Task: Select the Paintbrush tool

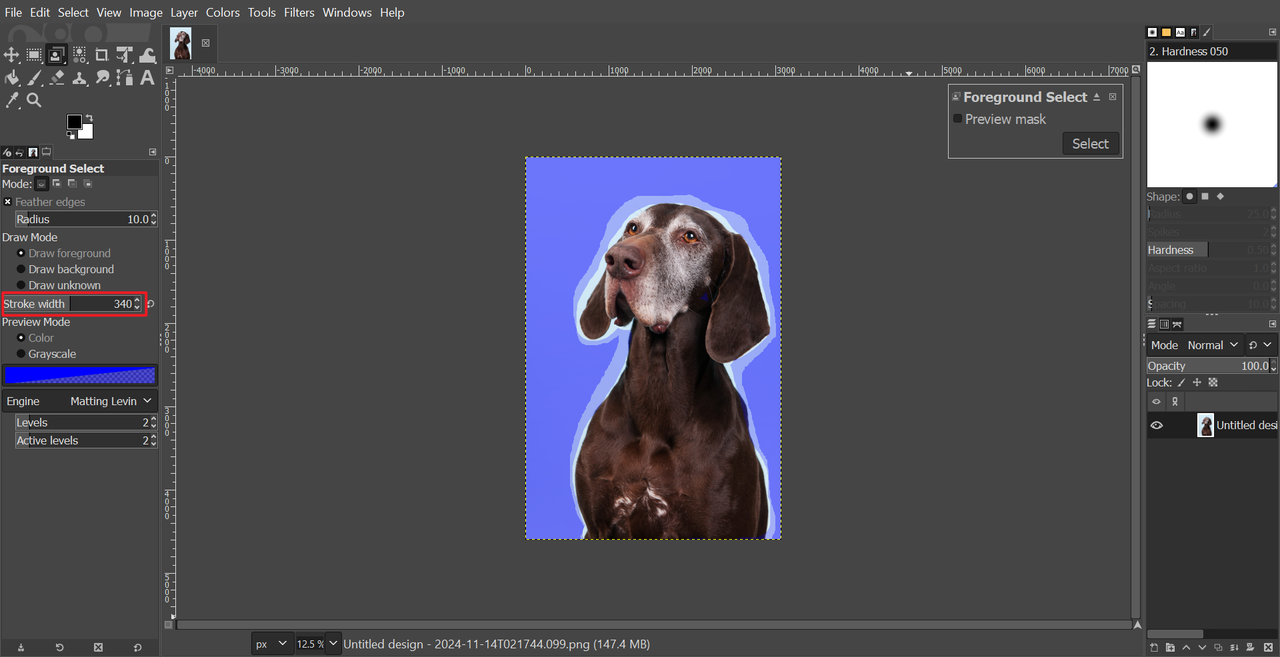Action: (x=34, y=78)
